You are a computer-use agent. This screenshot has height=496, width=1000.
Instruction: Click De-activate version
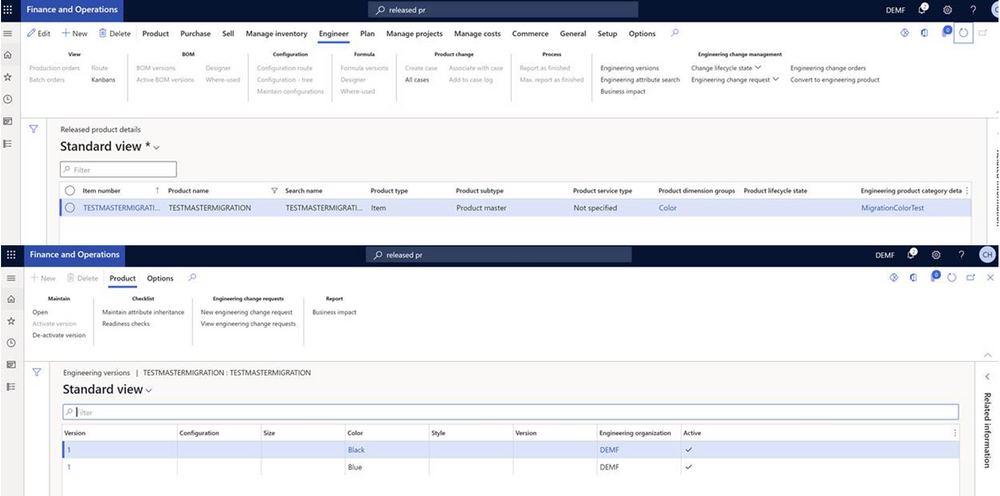[x=59, y=335]
